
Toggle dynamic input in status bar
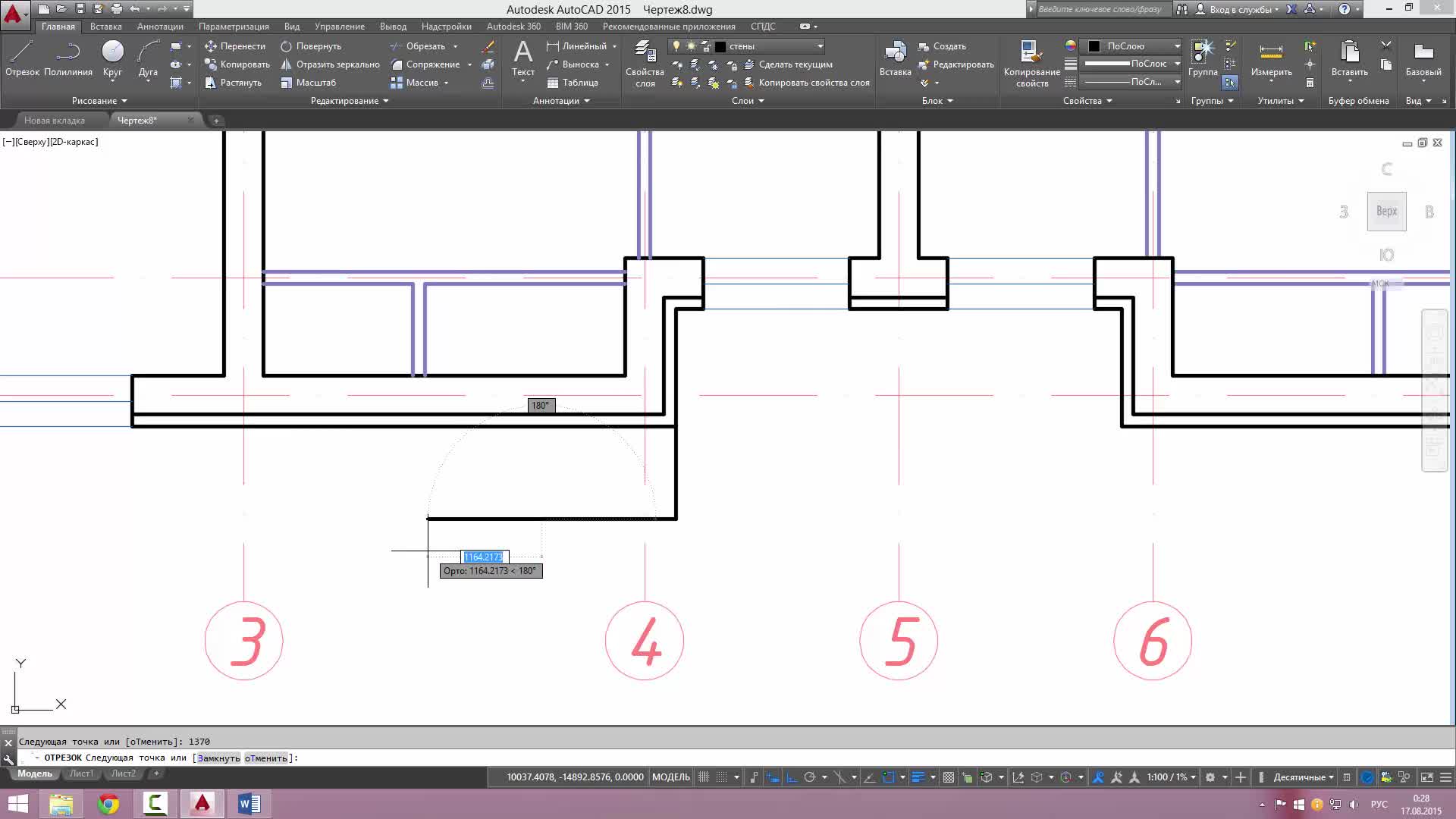[x=773, y=777]
